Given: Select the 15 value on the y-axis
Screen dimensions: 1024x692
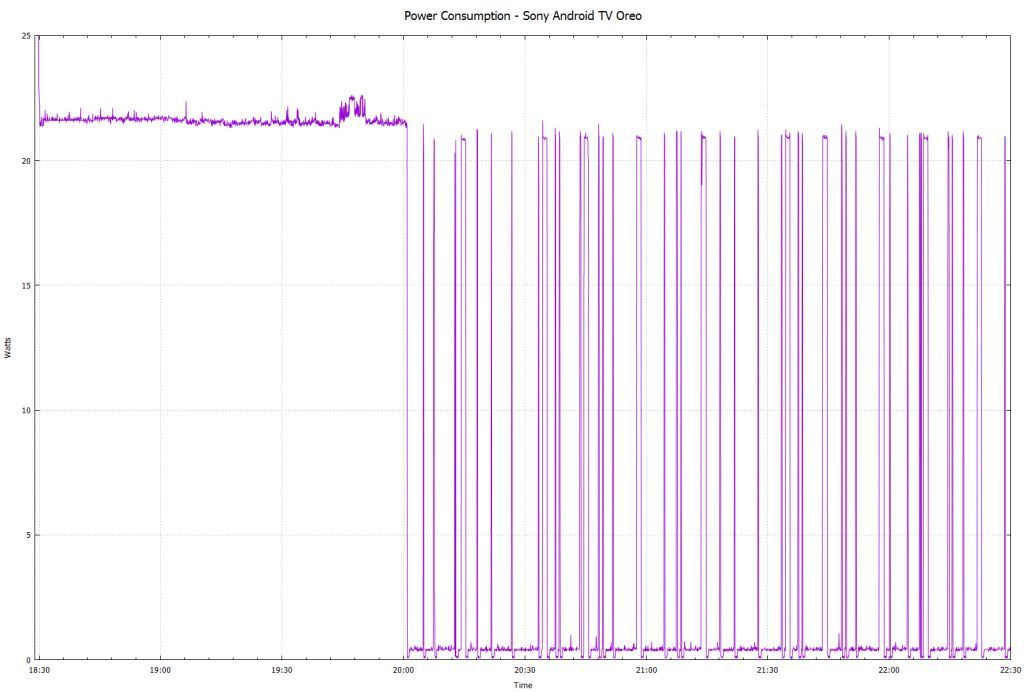Looking at the screenshot, I should pos(24,285).
